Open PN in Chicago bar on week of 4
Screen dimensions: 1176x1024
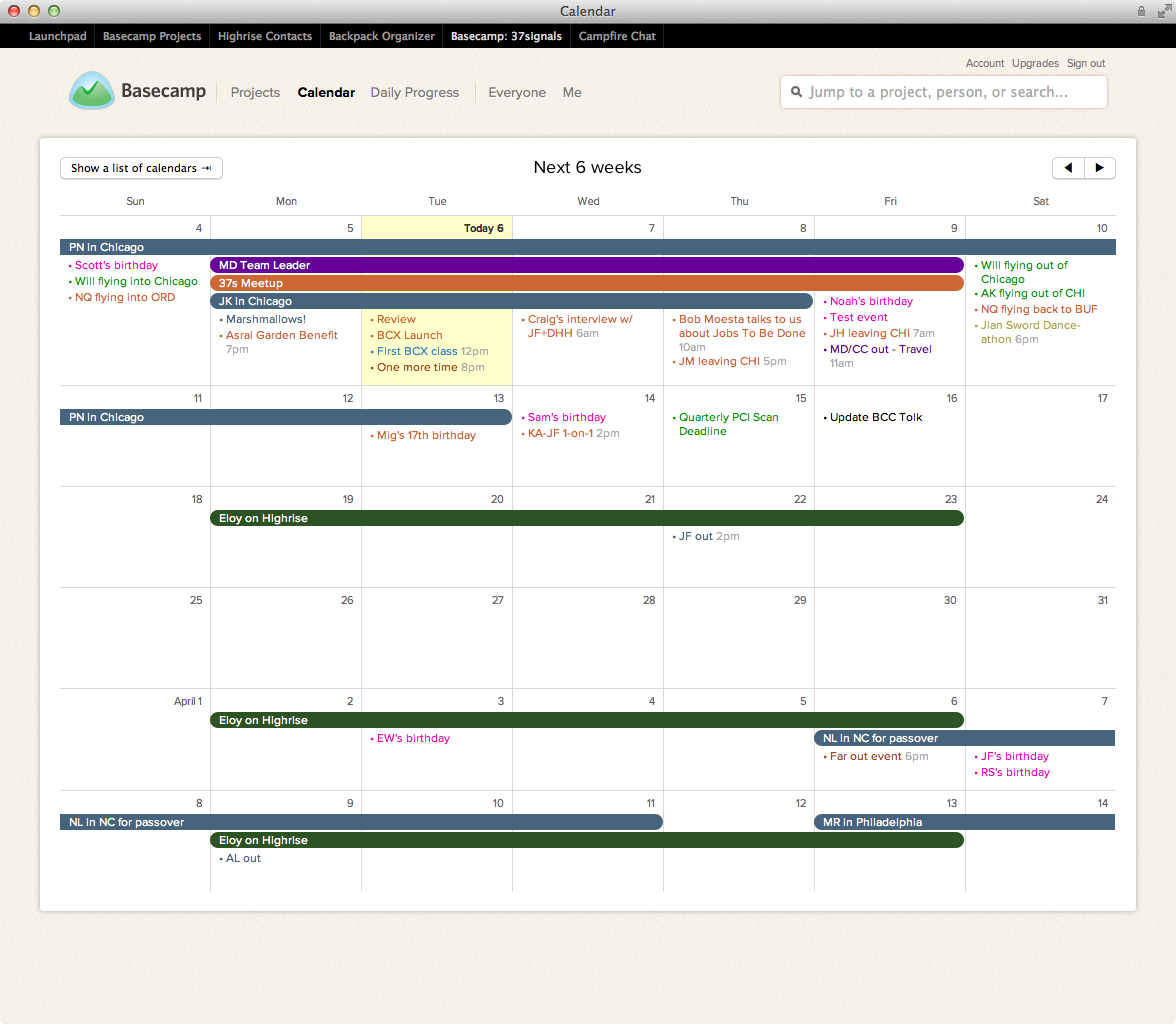point(587,247)
